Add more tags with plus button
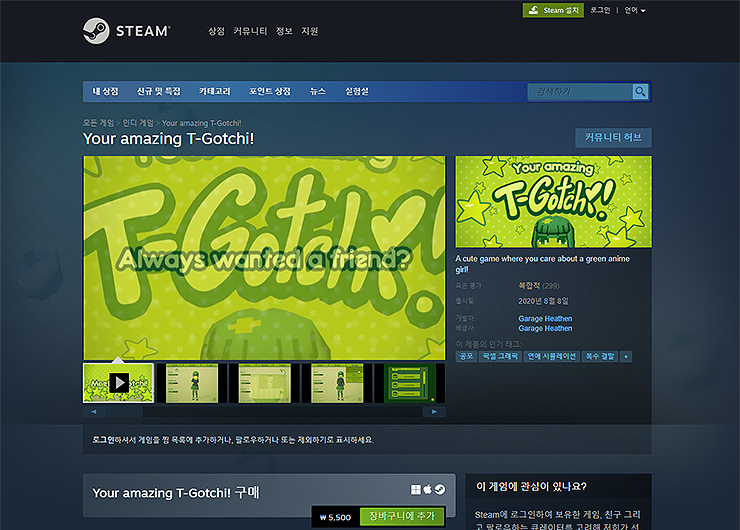The width and height of the screenshot is (740, 530). [x=626, y=357]
